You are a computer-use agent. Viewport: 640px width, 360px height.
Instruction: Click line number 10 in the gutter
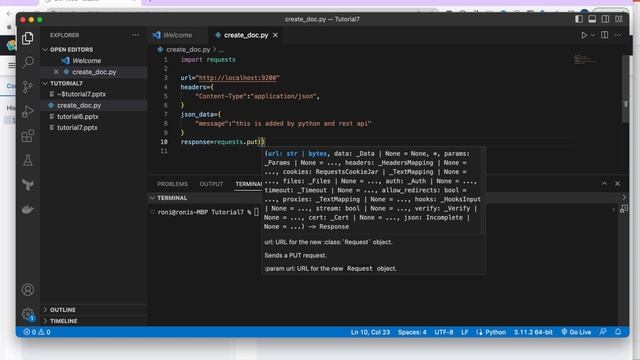click(164, 142)
